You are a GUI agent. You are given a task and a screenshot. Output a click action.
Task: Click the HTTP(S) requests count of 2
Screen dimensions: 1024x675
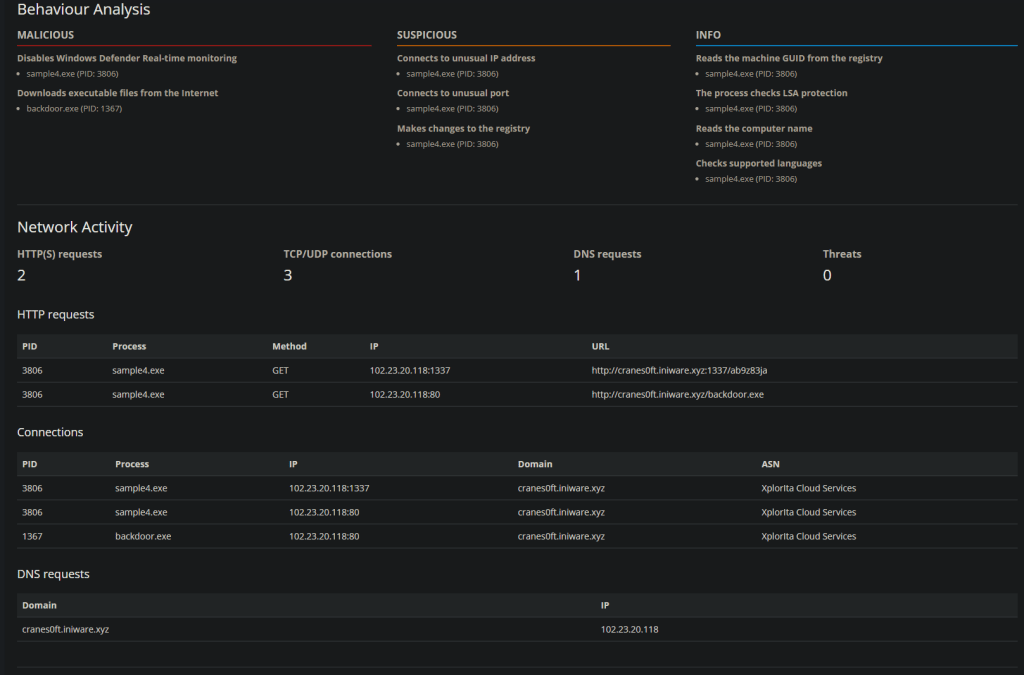click(x=22, y=275)
